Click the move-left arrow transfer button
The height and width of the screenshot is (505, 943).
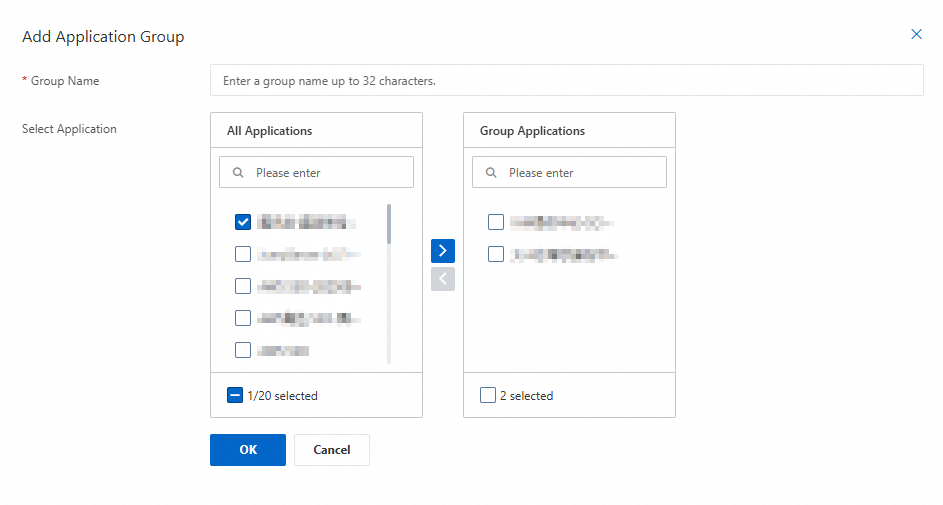[x=443, y=279]
